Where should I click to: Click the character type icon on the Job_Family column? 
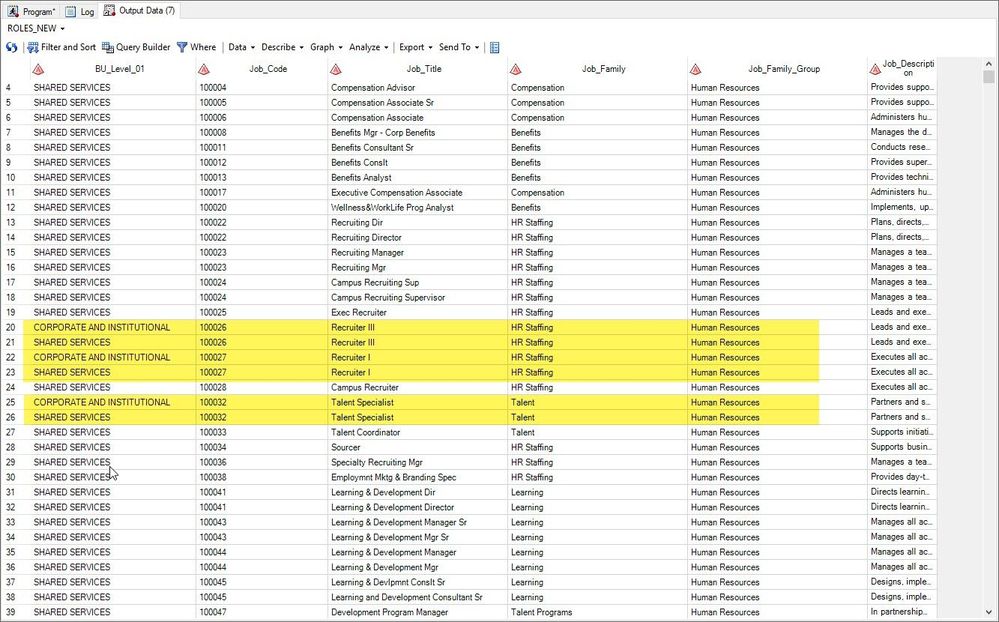pyautogui.click(x=515, y=69)
